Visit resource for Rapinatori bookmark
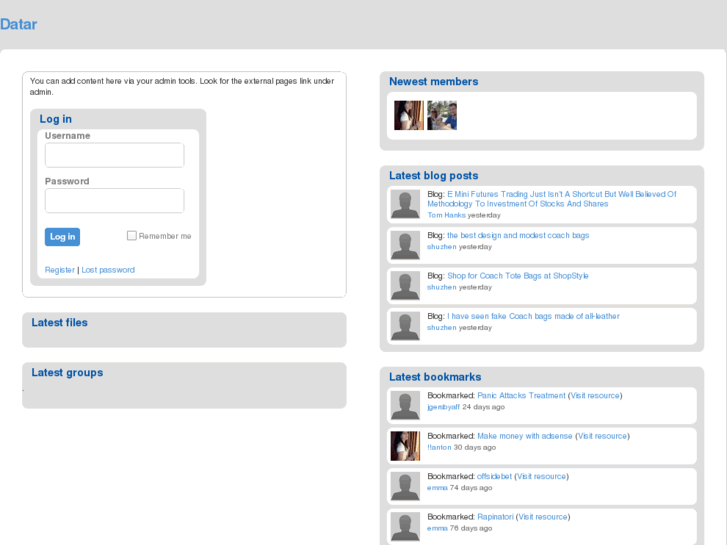727x545 pixels. tap(543, 516)
